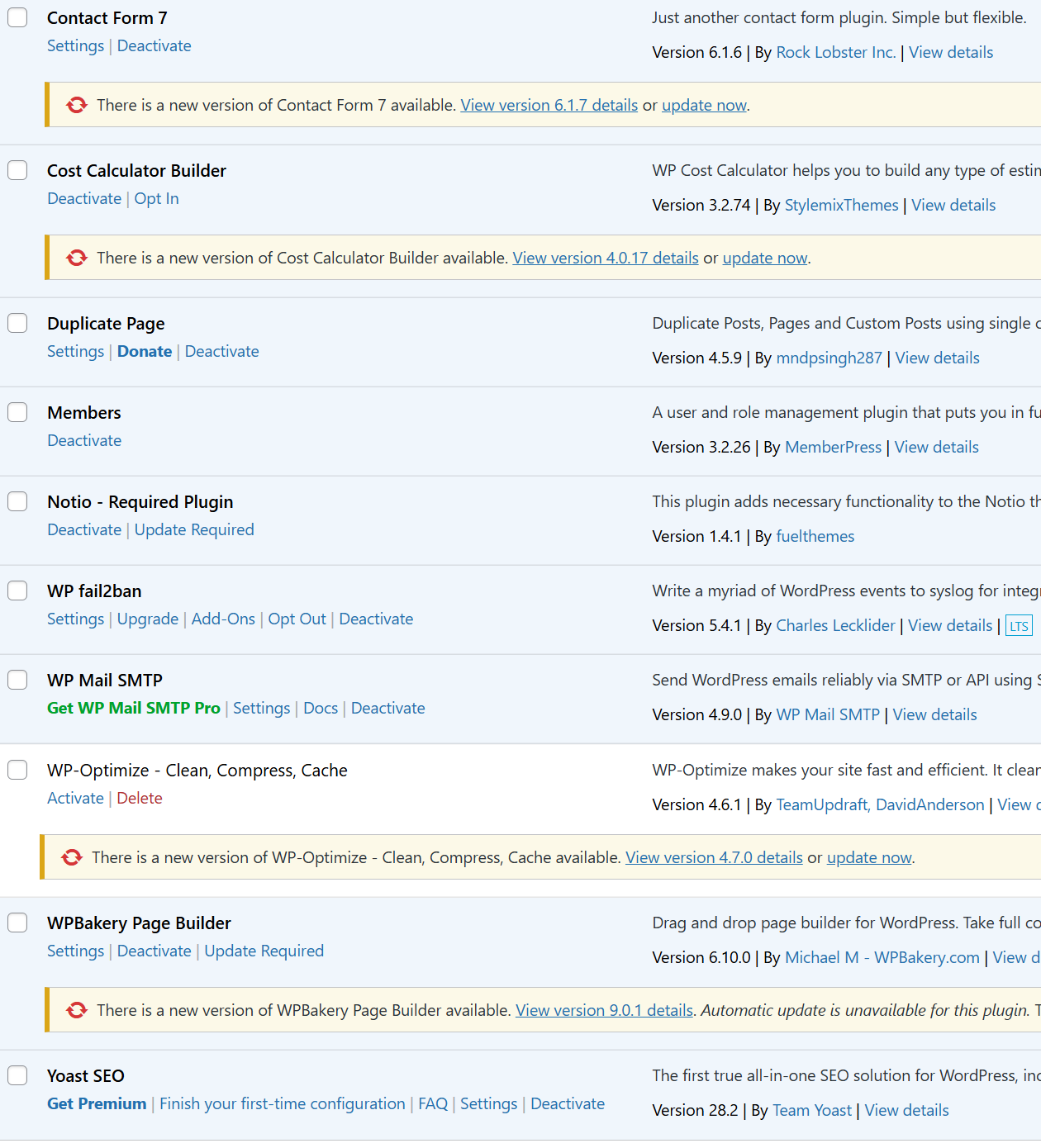Click the update icon in Cost Calculator Builder notice
The width and height of the screenshot is (1041, 1148).
coord(77,258)
